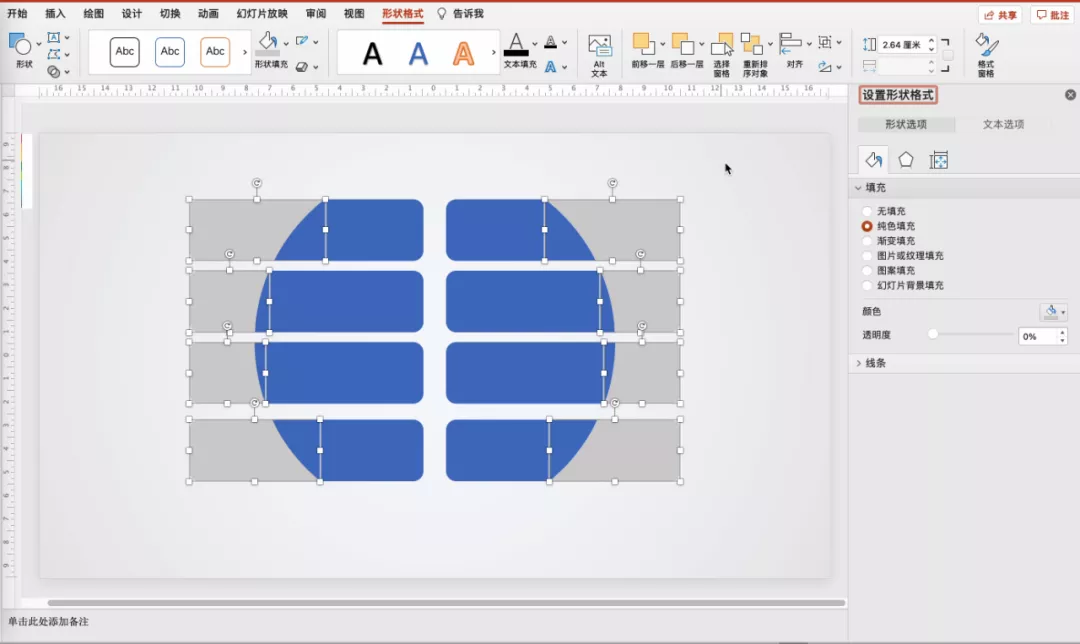The image size is (1080, 644).
Task: Open the 前移一层 dropdown arrow
Action: pos(663,44)
